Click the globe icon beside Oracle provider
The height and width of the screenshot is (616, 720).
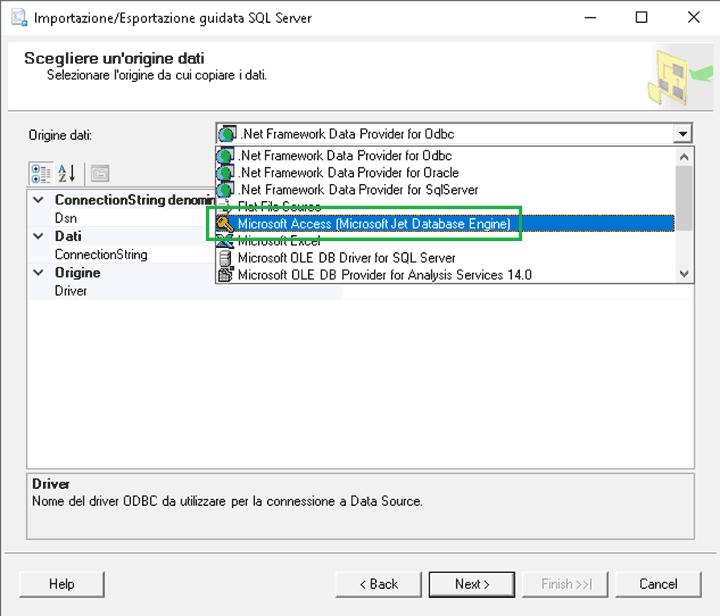pos(225,173)
